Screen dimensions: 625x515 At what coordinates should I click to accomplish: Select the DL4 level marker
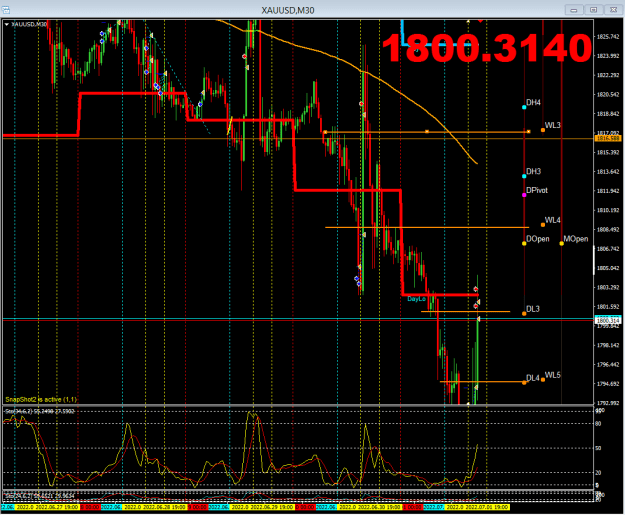pos(524,383)
